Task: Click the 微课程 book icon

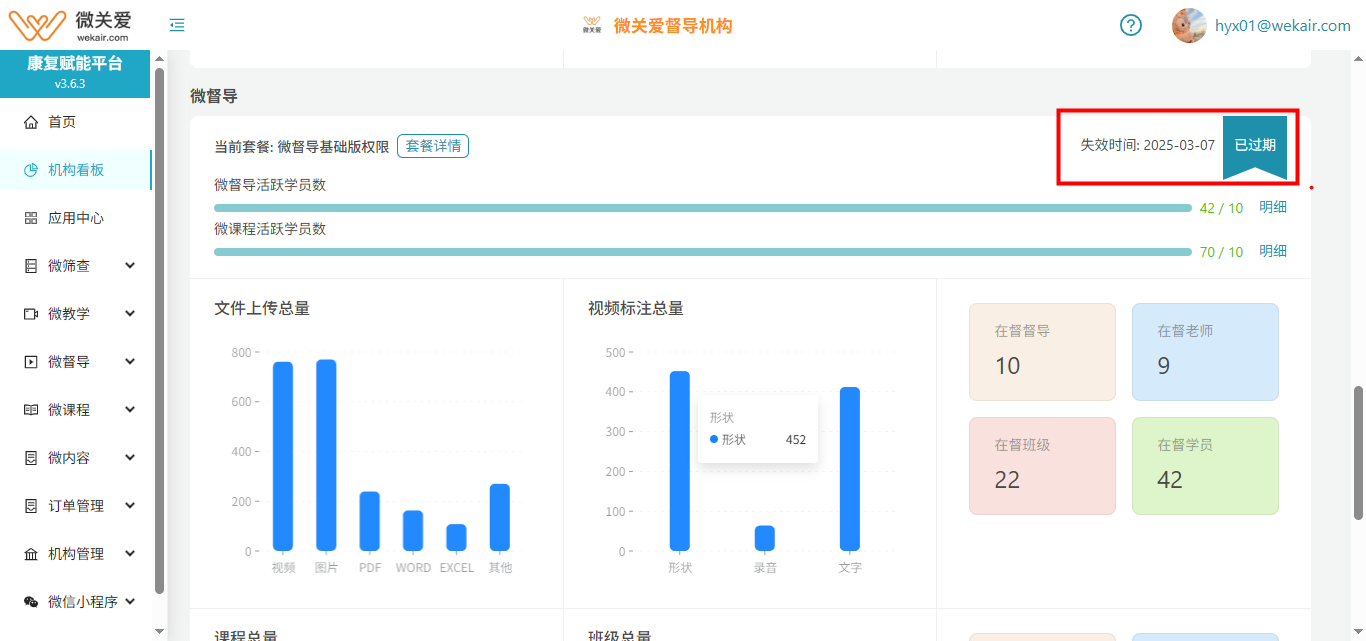Action: pos(31,410)
